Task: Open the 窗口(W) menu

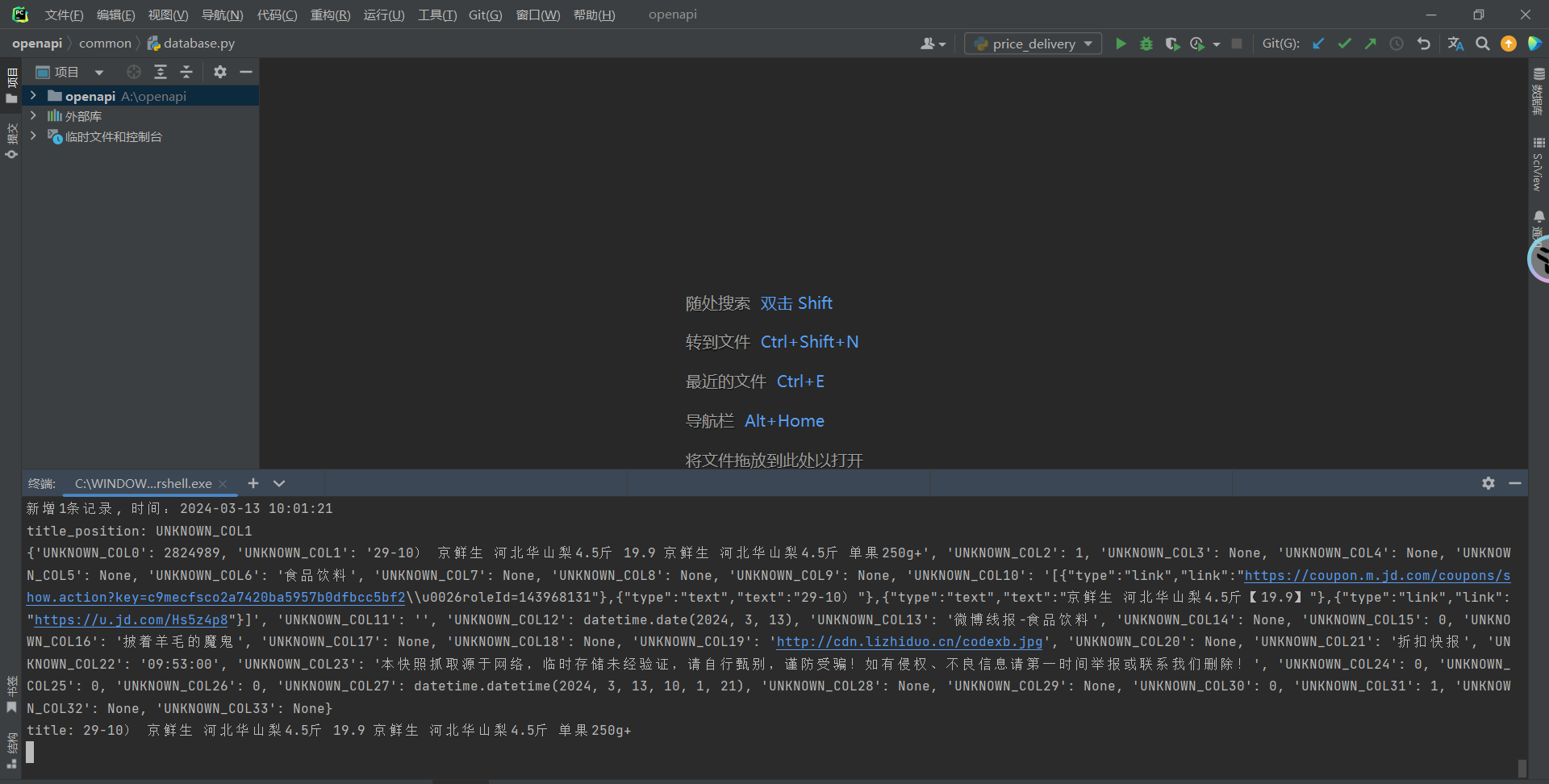Action: pos(538,15)
